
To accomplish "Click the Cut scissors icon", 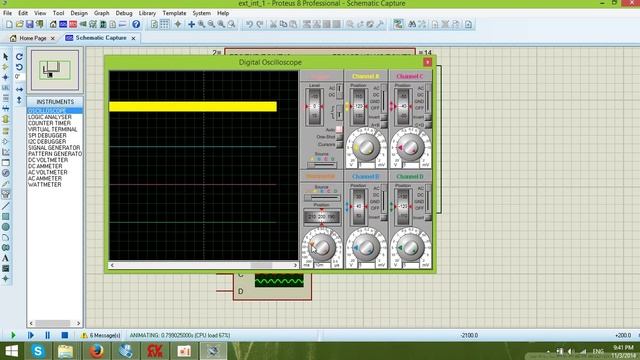I will pyautogui.click(x=273, y=24).
